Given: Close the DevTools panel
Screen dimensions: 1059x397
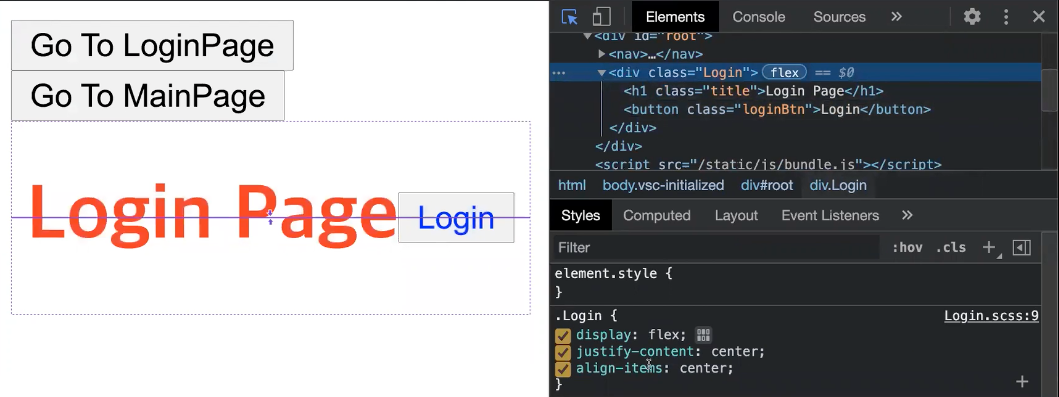Looking at the screenshot, I should click(x=1039, y=17).
